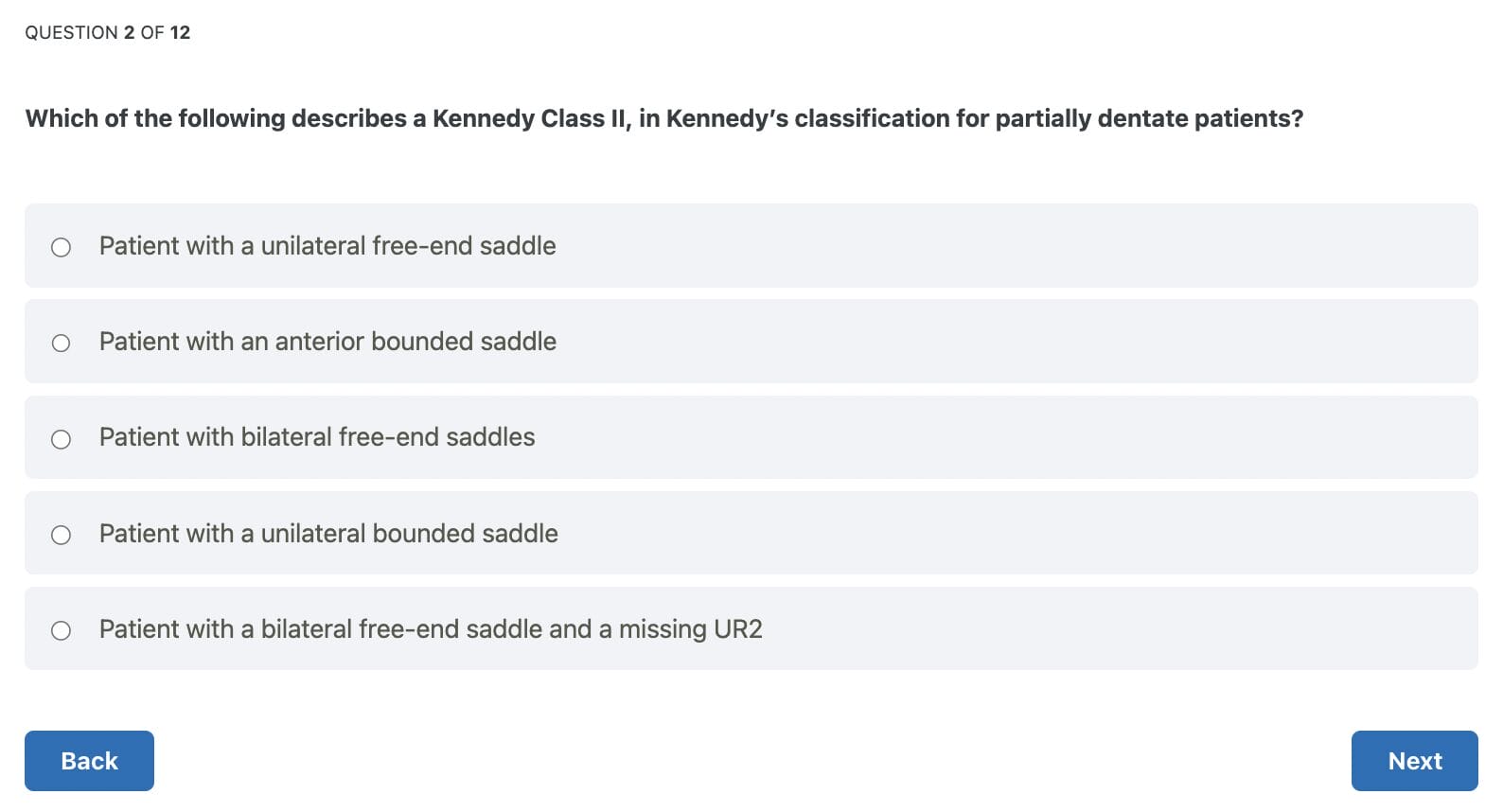Click the Next button
The width and height of the screenshot is (1503, 812).
click(1414, 761)
